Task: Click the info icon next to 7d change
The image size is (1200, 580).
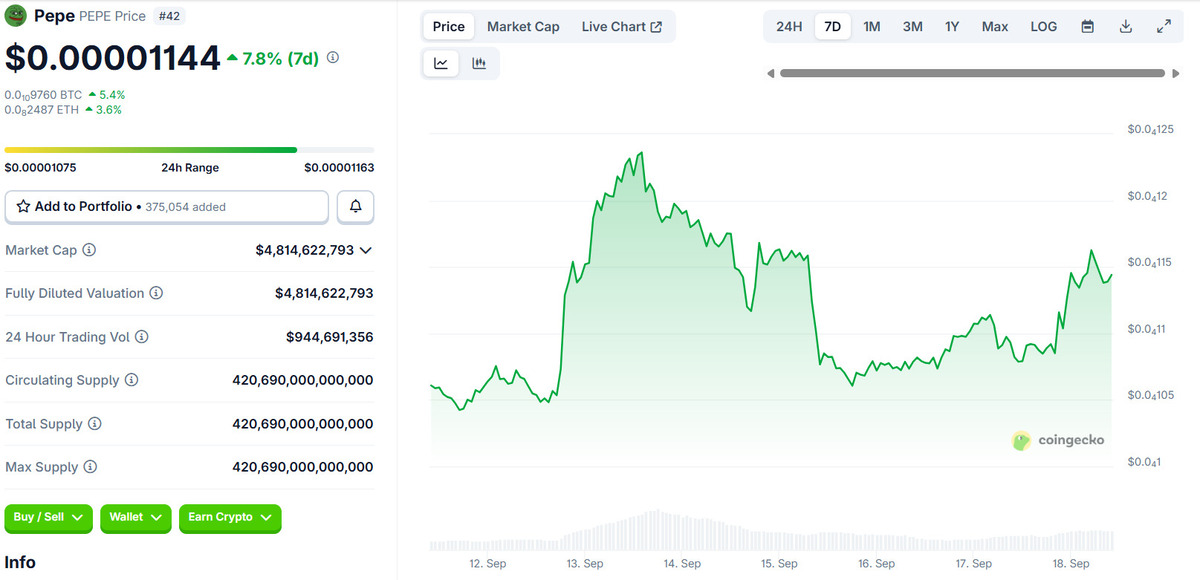Action: coord(333,58)
